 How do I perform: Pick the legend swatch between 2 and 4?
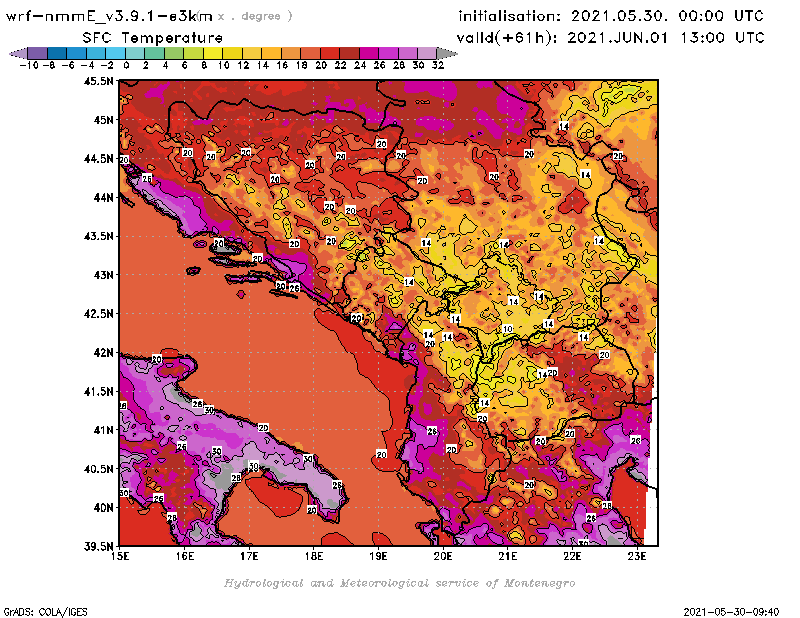154,53
